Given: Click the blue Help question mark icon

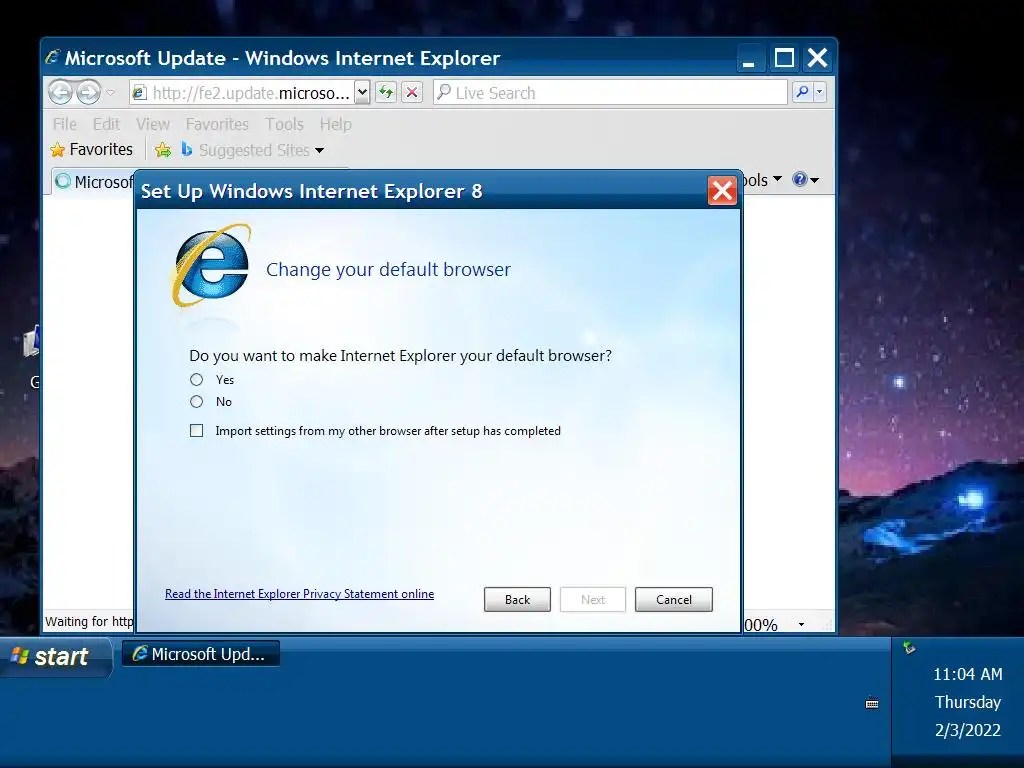Looking at the screenshot, I should point(799,179).
